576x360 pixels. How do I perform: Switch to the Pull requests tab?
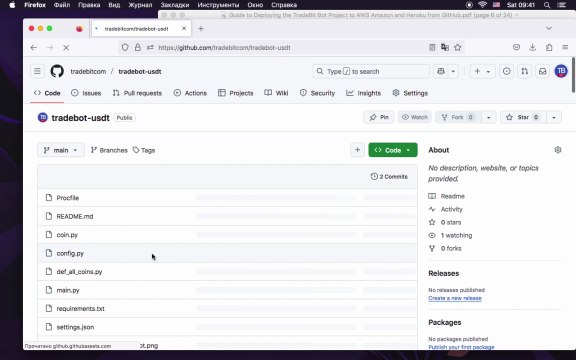137,93
